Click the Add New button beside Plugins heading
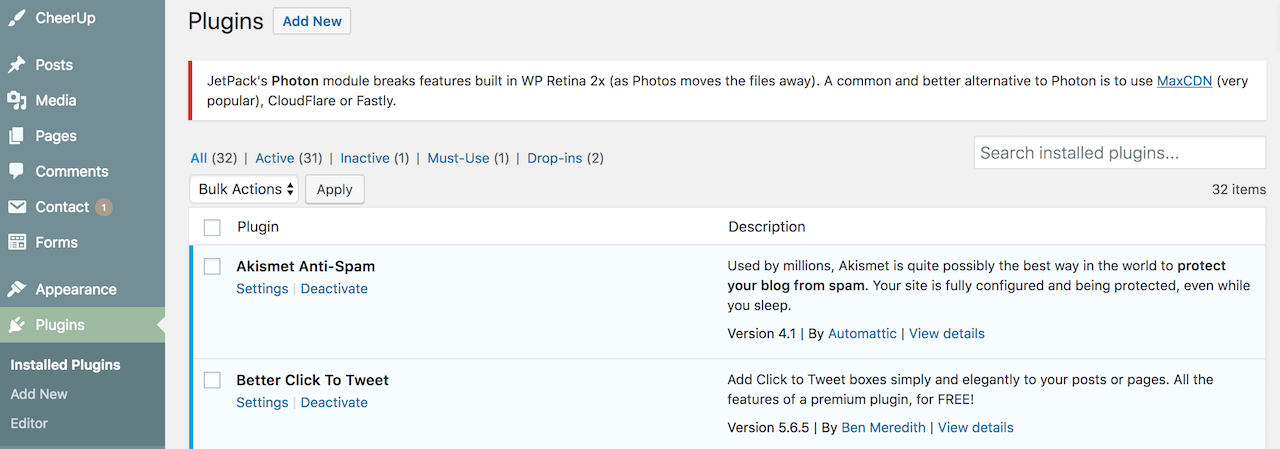 point(312,21)
